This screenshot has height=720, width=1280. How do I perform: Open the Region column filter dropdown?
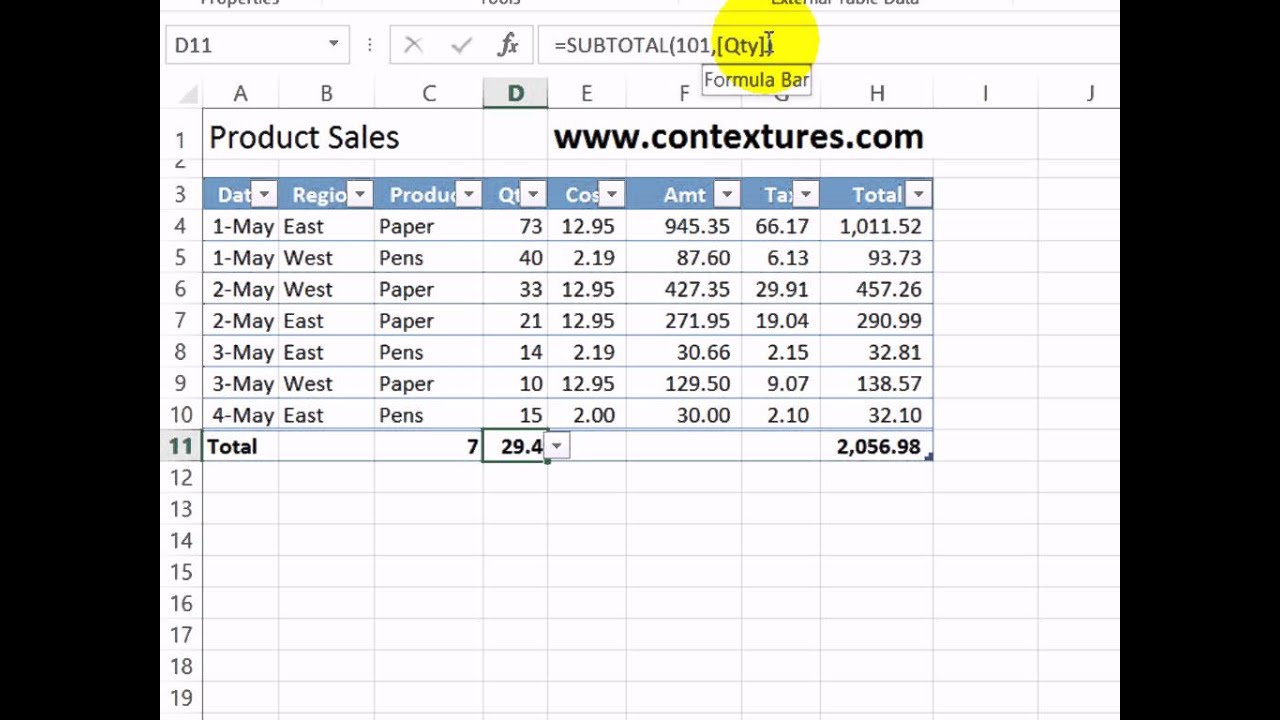pos(360,195)
